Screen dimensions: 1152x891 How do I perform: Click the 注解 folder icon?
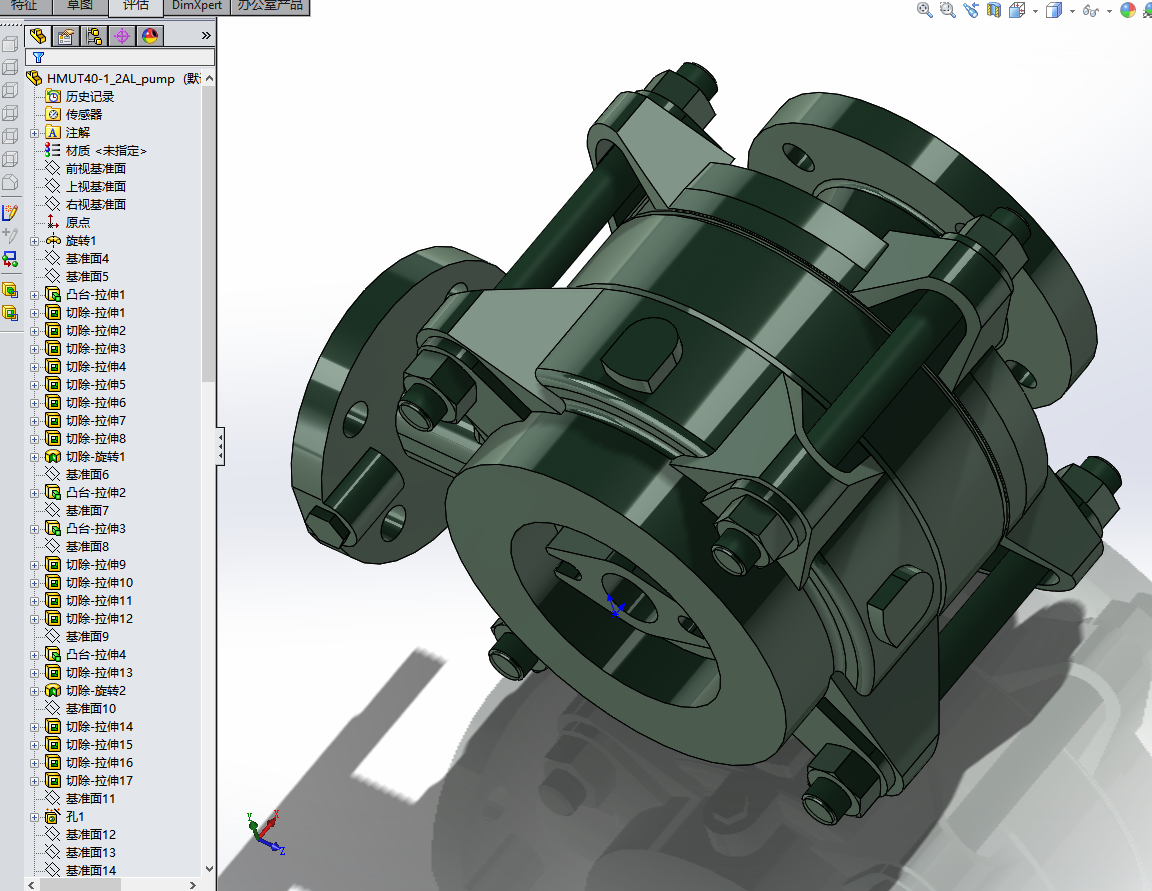pos(53,132)
